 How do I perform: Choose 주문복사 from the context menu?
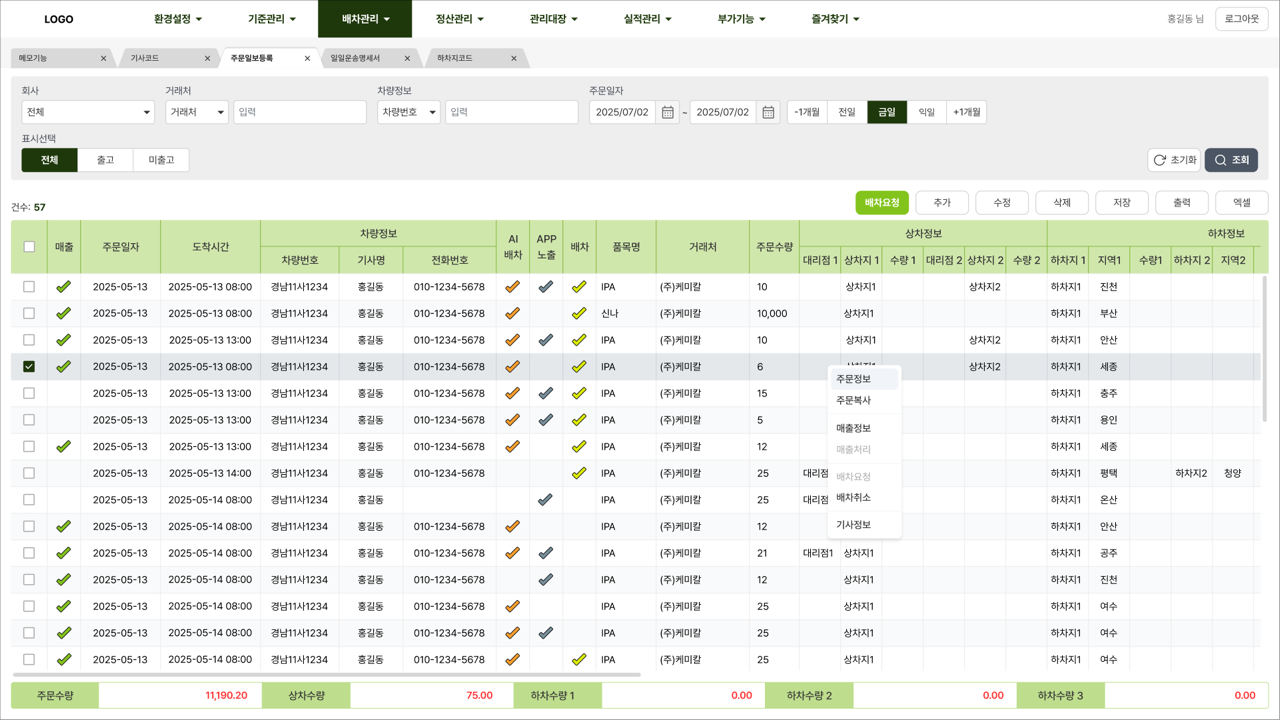[x=864, y=400]
